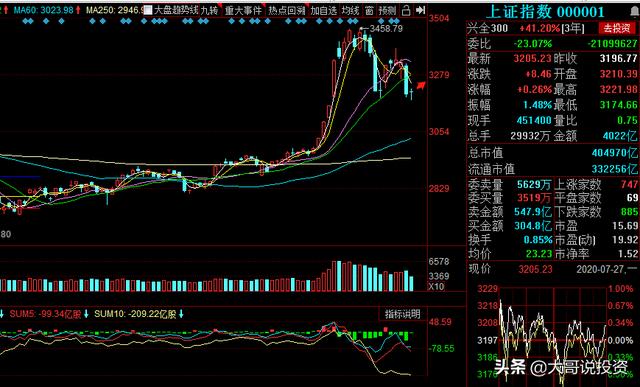
Task: Open the 热点回溯 option
Action: 287,10
